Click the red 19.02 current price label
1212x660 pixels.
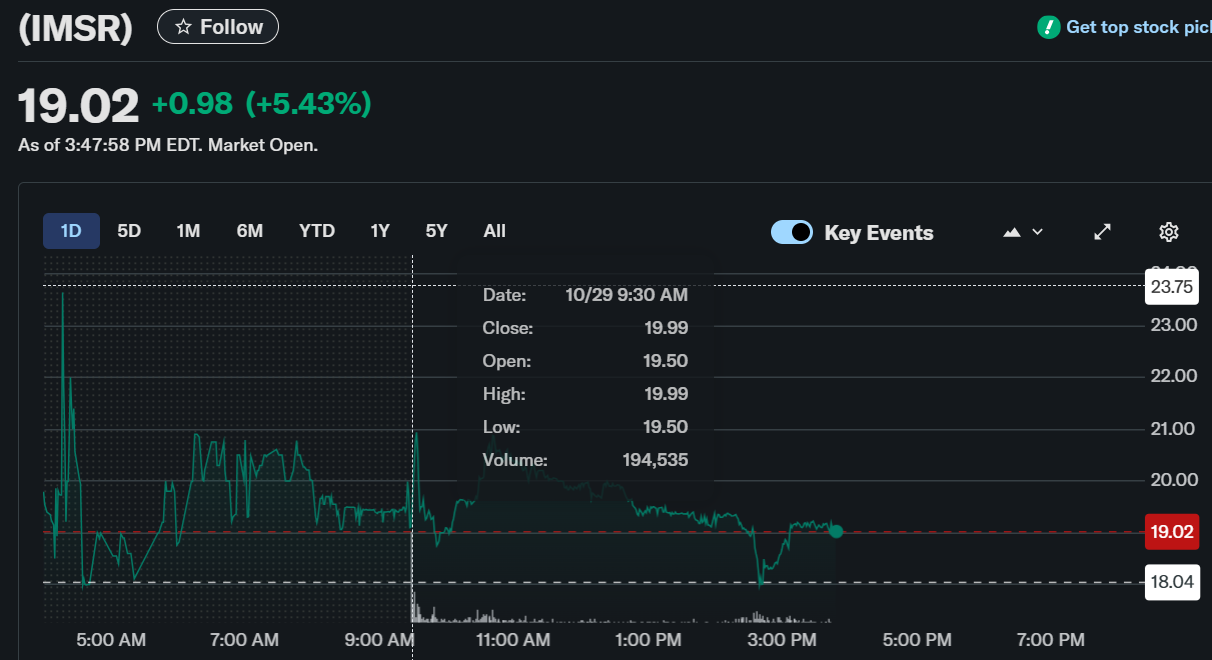[1172, 531]
